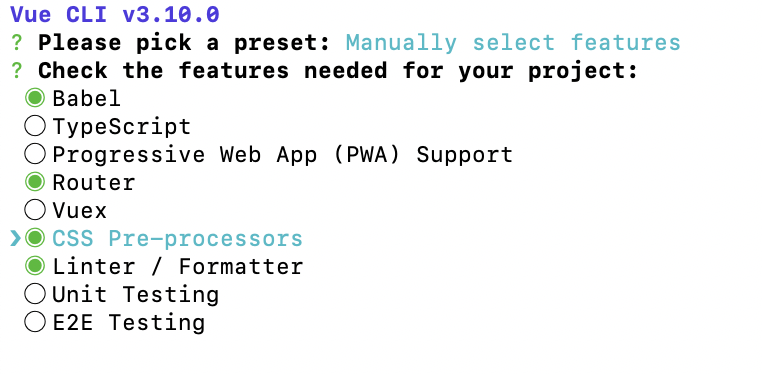This screenshot has width=762, height=374.
Task: Uncheck the Router feature circle
Action: tap(35, 182)
